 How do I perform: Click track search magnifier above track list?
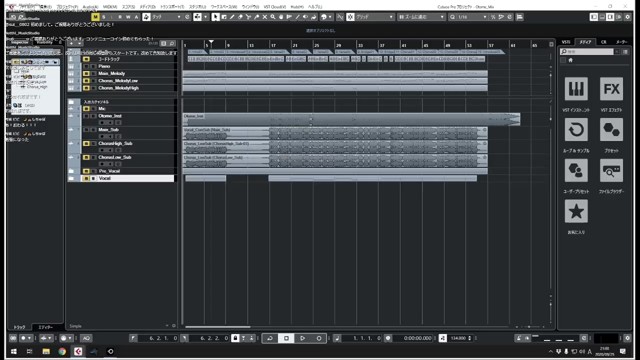172,43
